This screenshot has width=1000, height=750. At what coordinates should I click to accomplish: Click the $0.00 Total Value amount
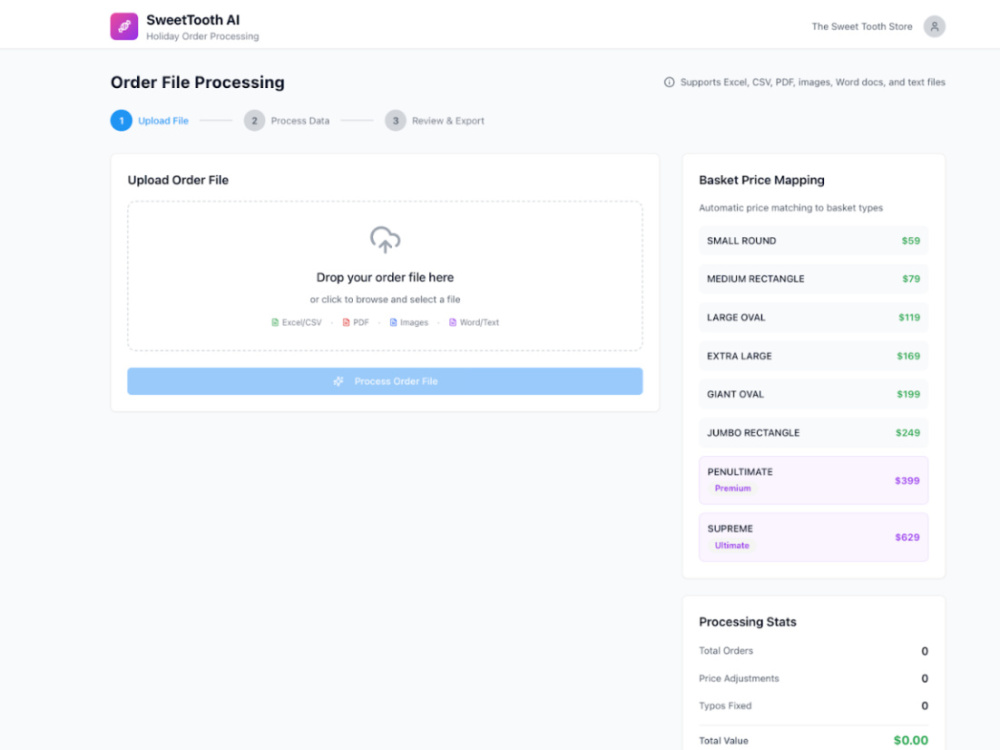point(911,740)
